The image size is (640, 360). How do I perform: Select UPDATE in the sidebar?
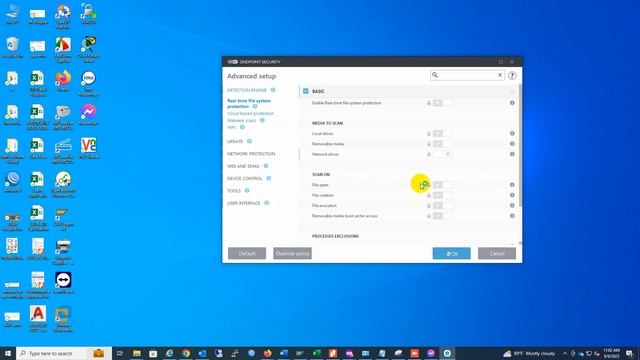pyautogui.click(x=235, y=141)
